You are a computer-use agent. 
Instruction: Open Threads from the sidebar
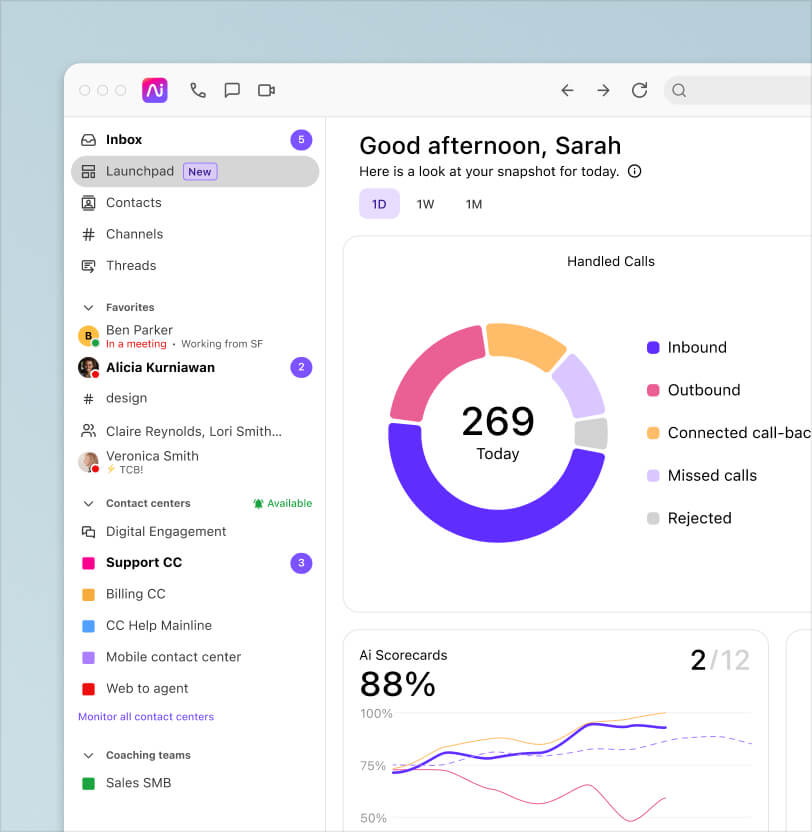87,265
